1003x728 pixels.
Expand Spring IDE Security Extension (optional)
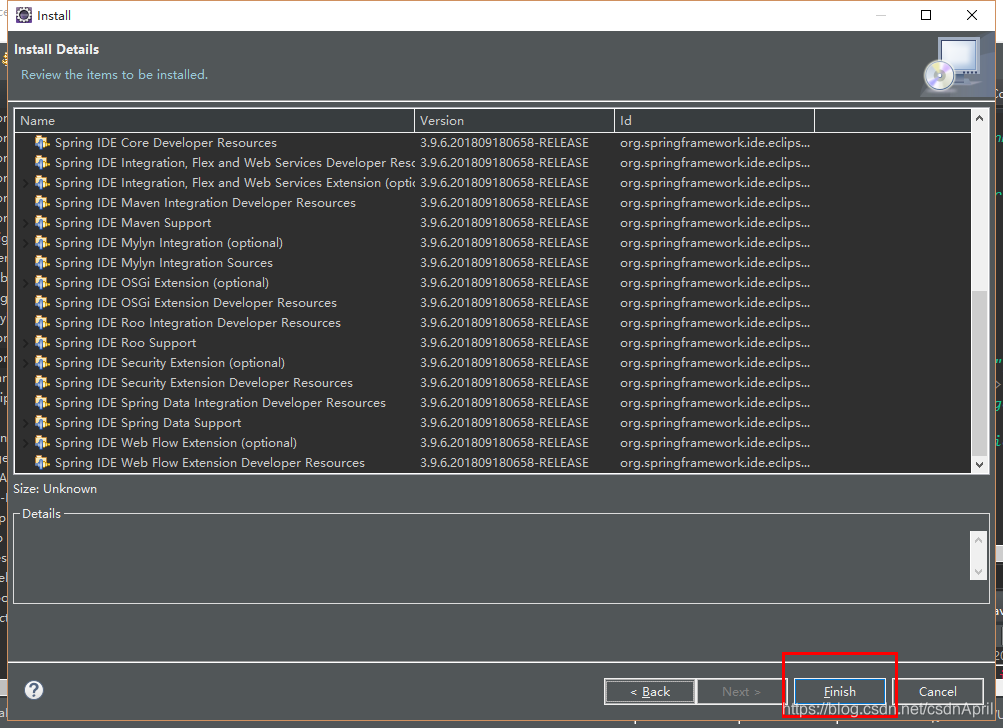(26, 363)
